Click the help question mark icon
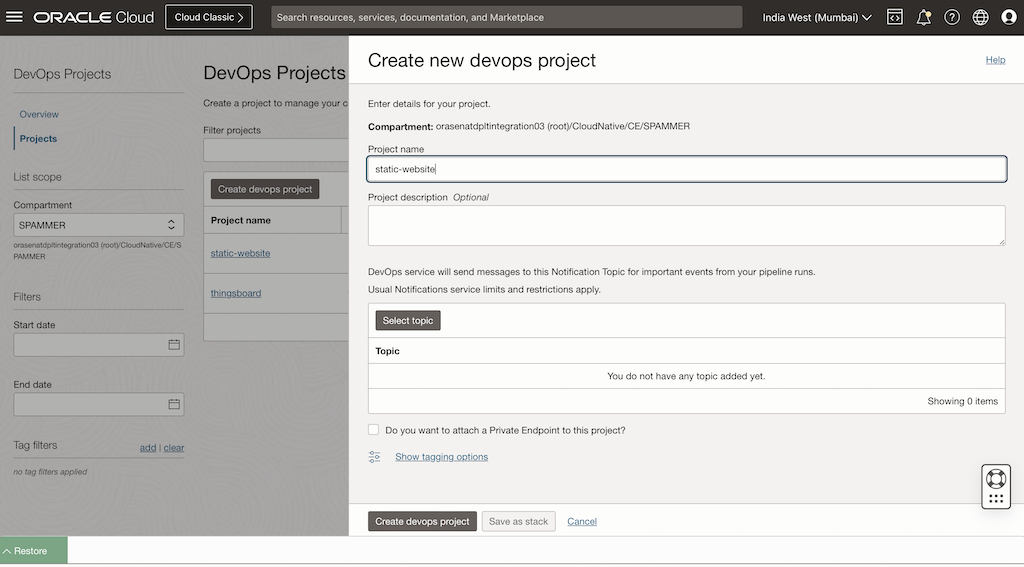Screen dimensions: 1024x567 tap(952, 17)
